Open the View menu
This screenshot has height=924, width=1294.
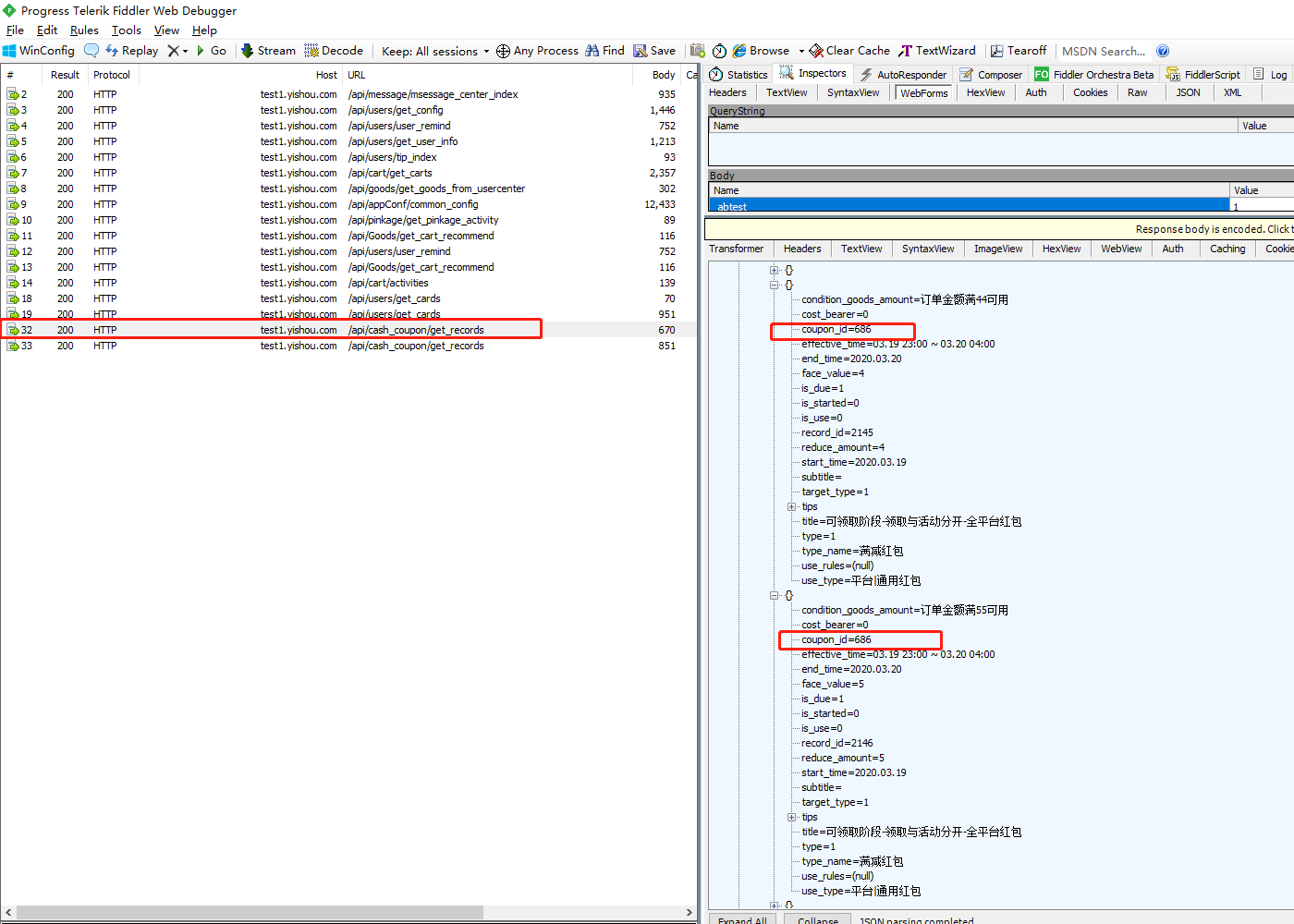tap(166, 30)
